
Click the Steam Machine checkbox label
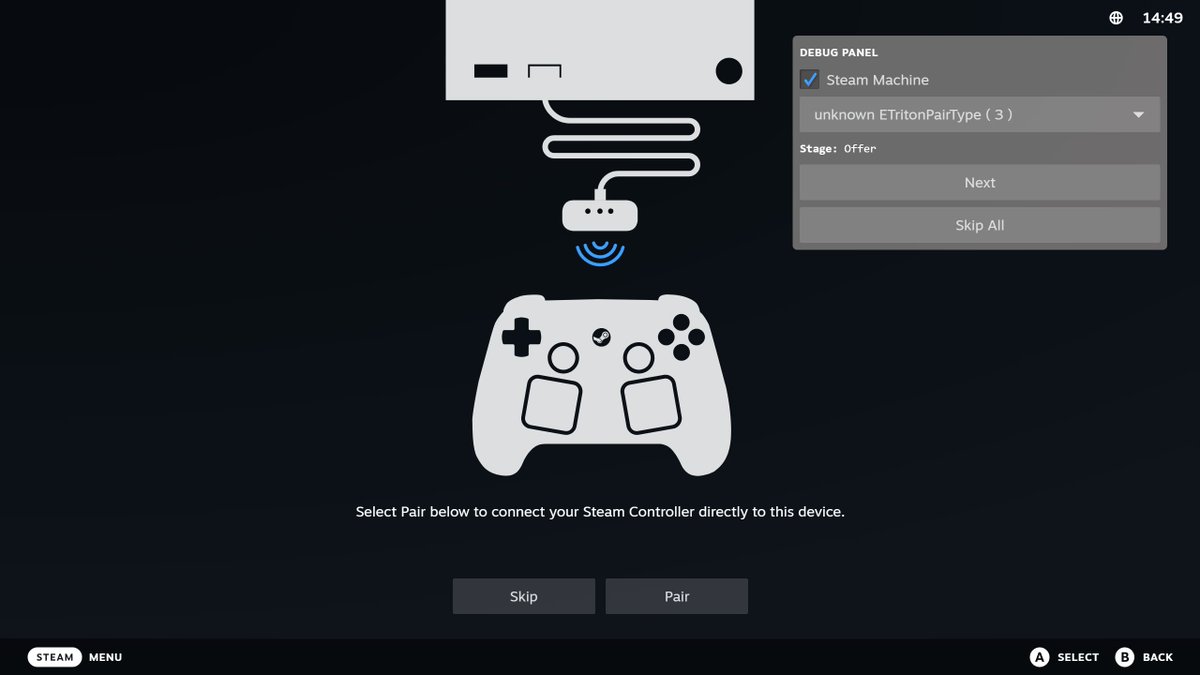coord(877,79)
